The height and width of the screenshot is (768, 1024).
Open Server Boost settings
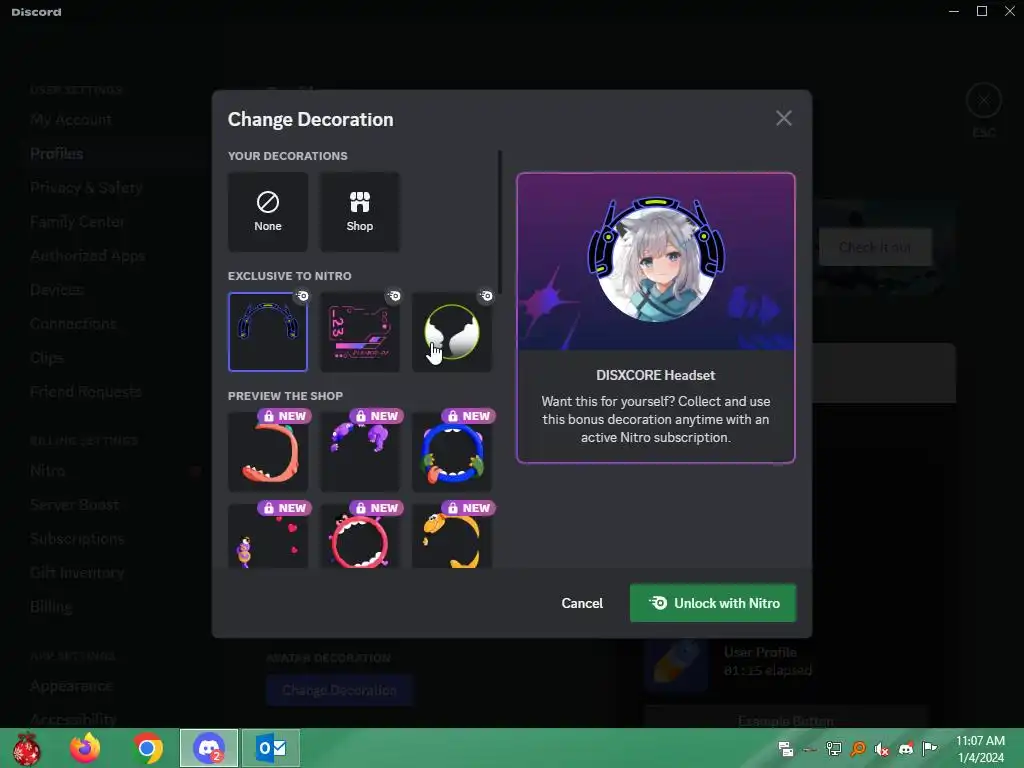74,504
